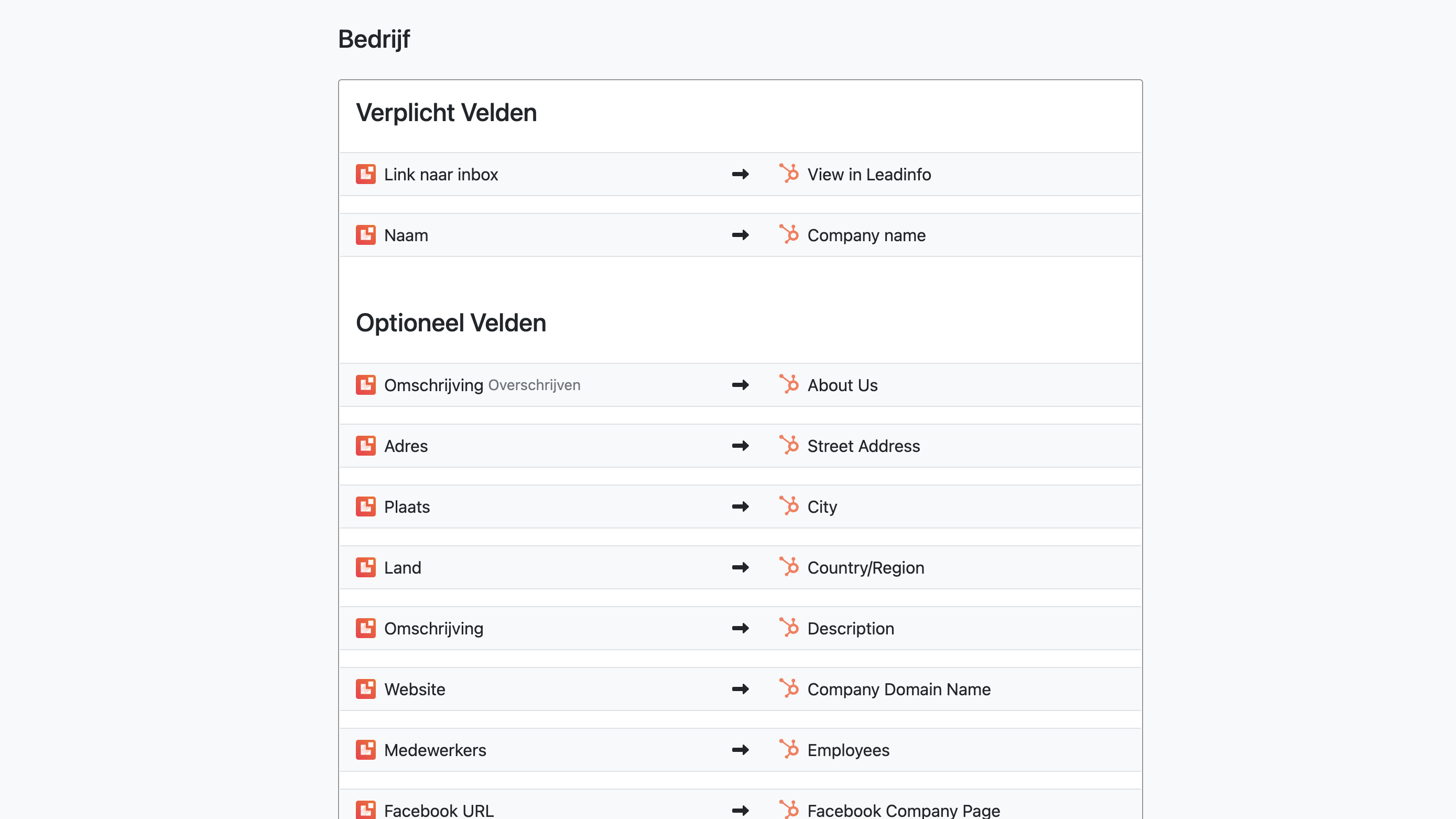Click the HubSpot icon beside Street Address
Screen dimensions: 1456x819
click(789, 445)
